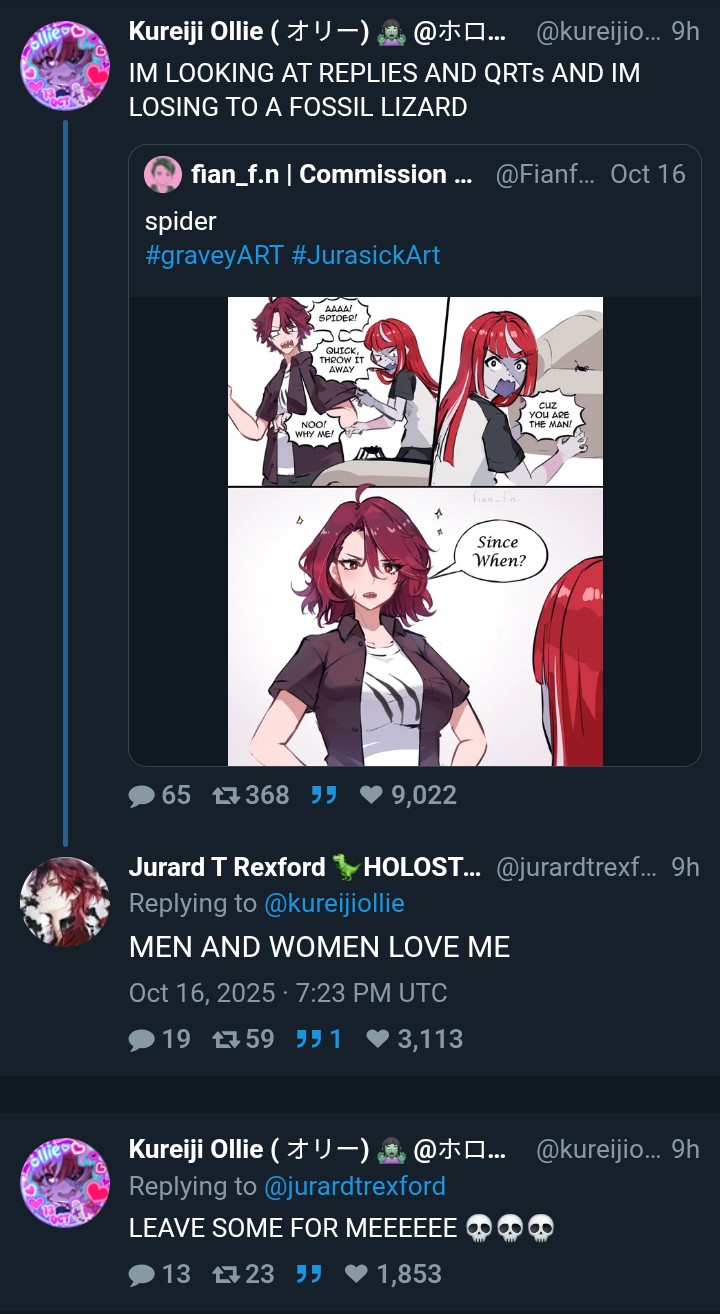Image resolution: width=720 pixels, height=1314 pixels.
Task: Retweet the LEAVE SOME FOR MEEEEEE post
Action: pos(243,1273)
